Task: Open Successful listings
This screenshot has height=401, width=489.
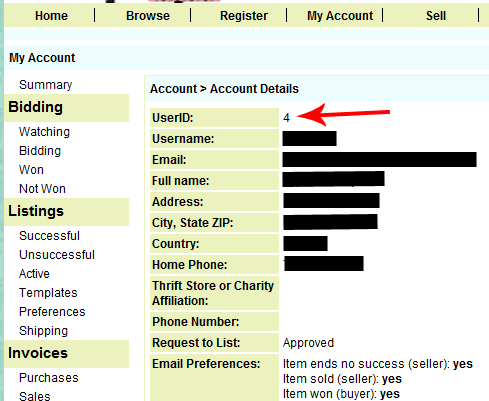Action: coord(49,236)
